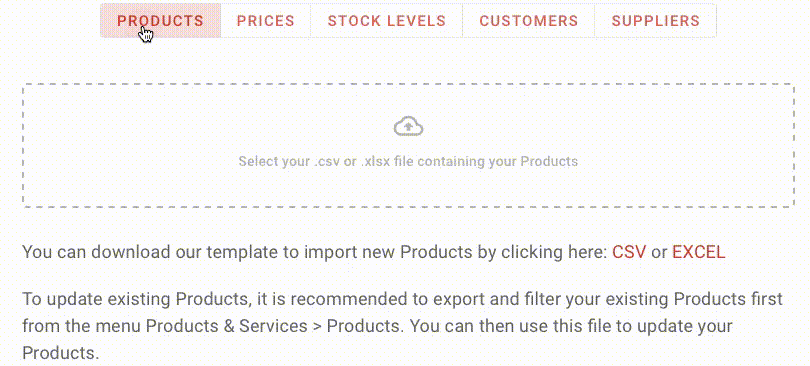Switch to the Prices tab
The image size is (810, 366).
(266, 21)
